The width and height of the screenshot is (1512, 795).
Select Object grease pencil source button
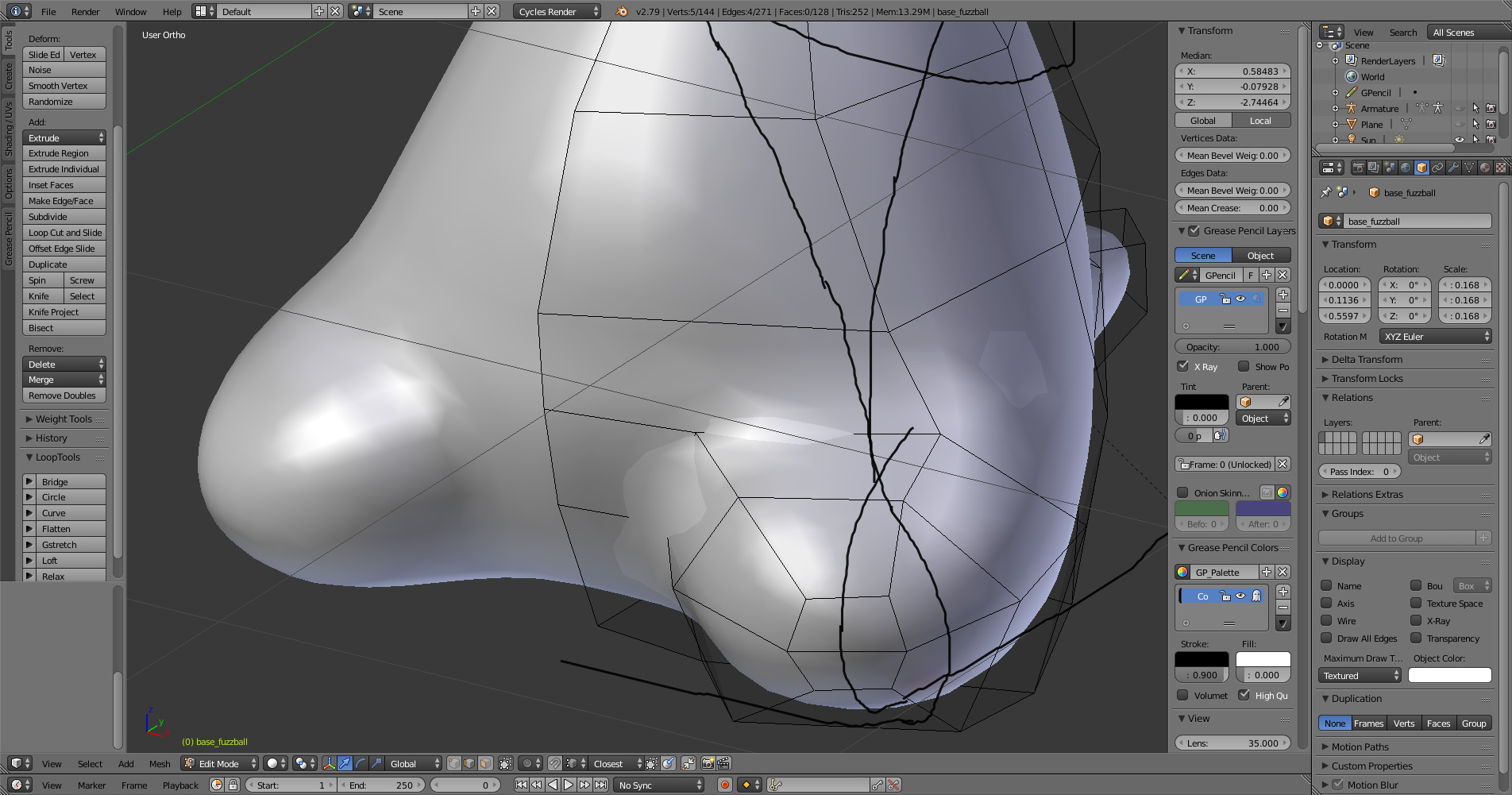click(1261, 255)
